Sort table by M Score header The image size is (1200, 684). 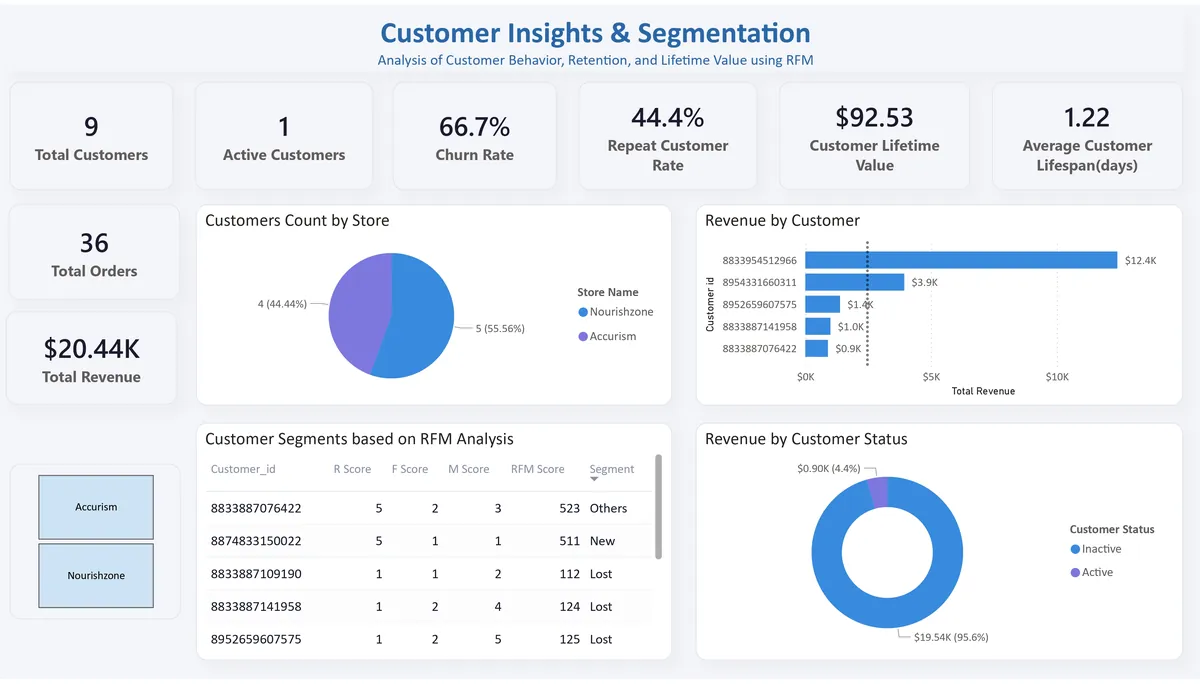(x=469, y=469)
